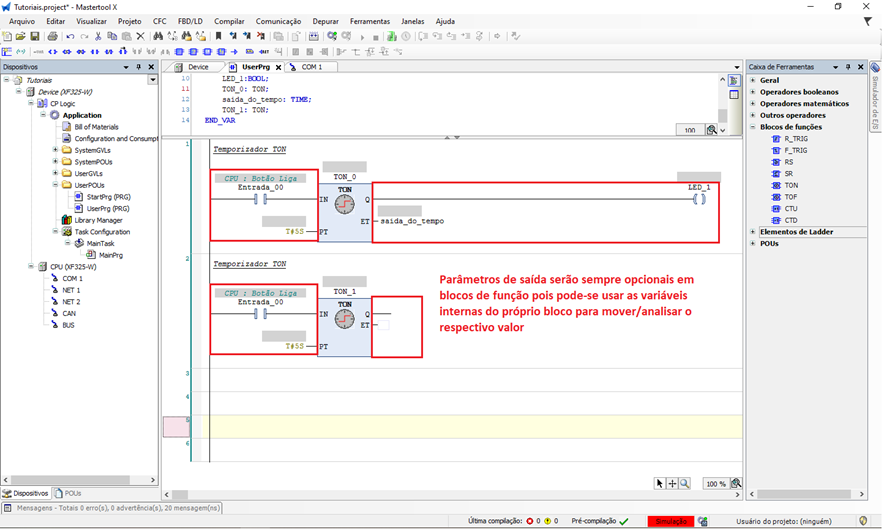Open the Library Manager node

point(97,220)
